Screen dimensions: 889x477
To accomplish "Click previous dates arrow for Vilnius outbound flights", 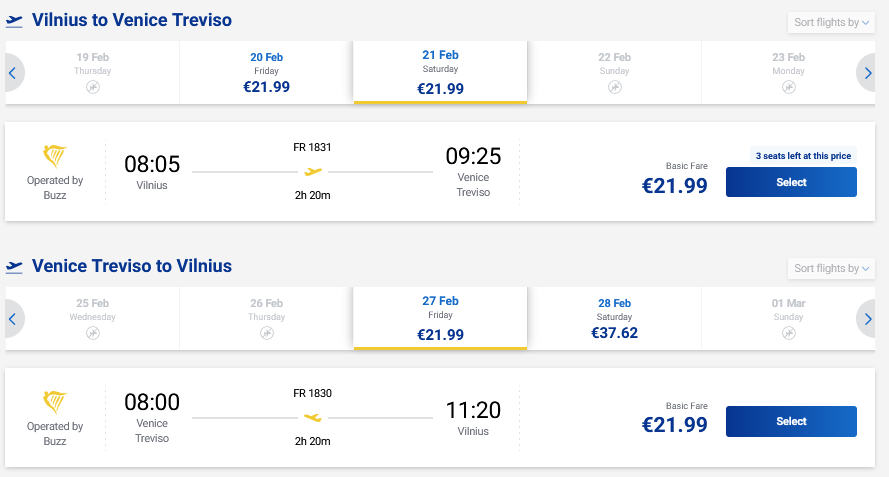I will [13, 73].
